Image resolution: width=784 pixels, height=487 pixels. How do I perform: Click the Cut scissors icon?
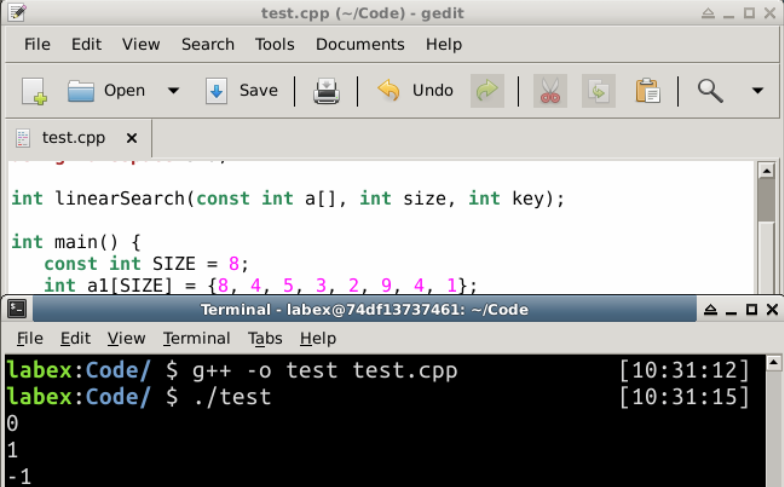(550, 91)
